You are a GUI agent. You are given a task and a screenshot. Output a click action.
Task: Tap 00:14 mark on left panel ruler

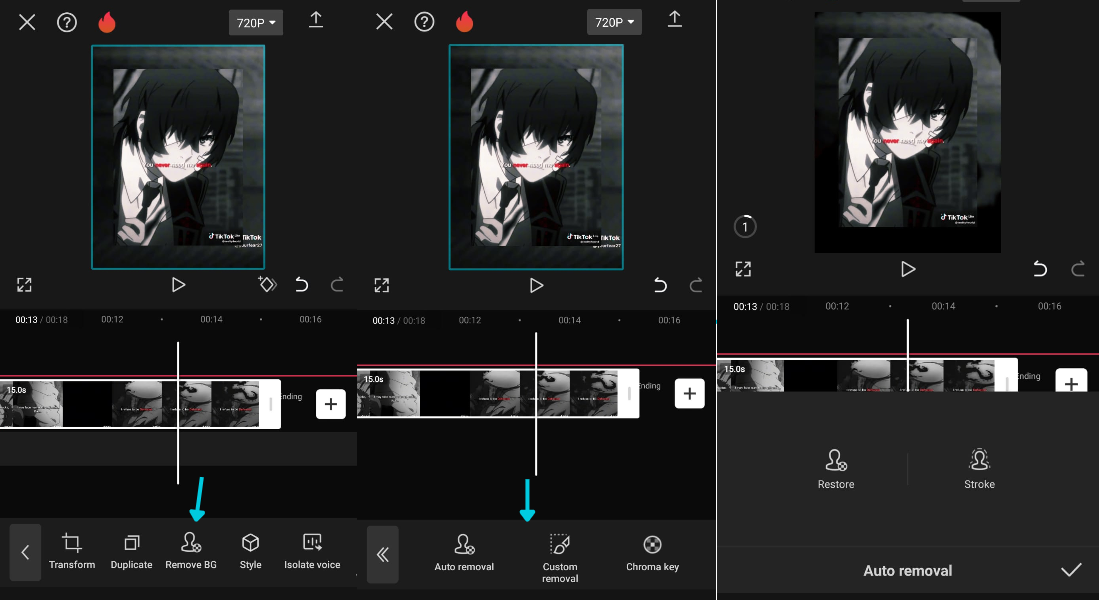pos(211,319)
